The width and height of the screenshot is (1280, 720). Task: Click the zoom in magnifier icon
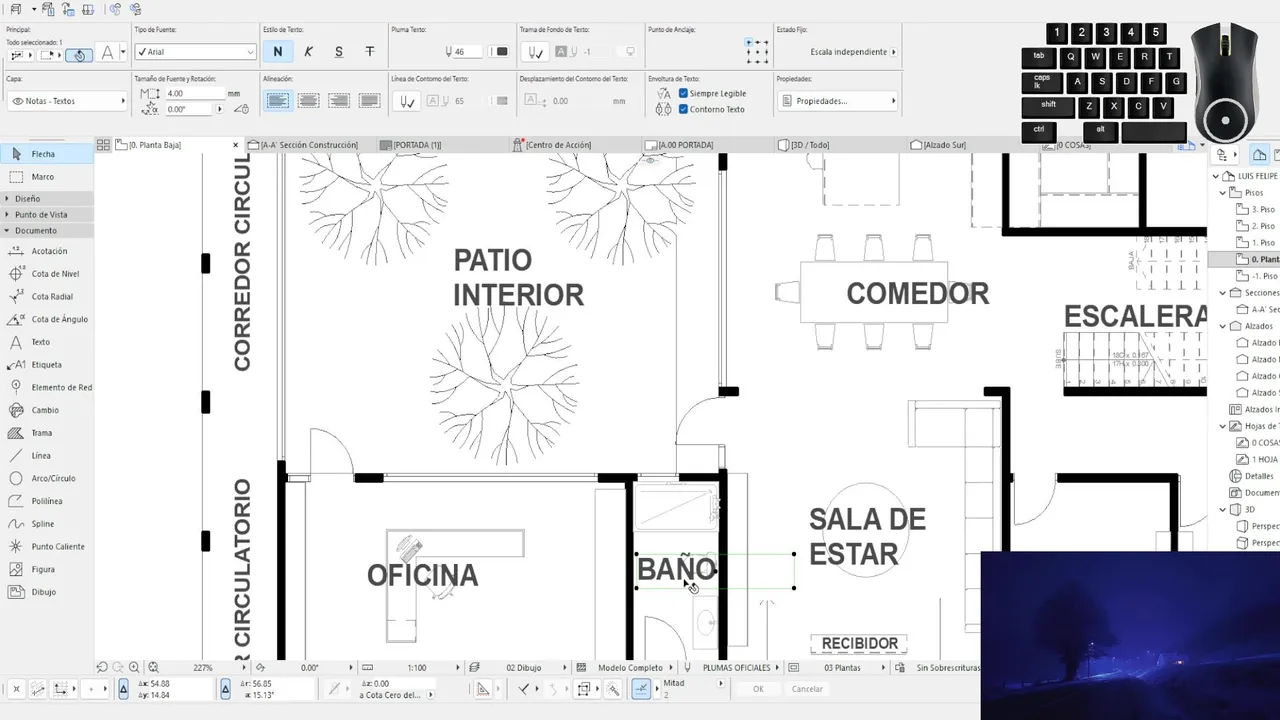pyautogui.click(x=134, y=667)
